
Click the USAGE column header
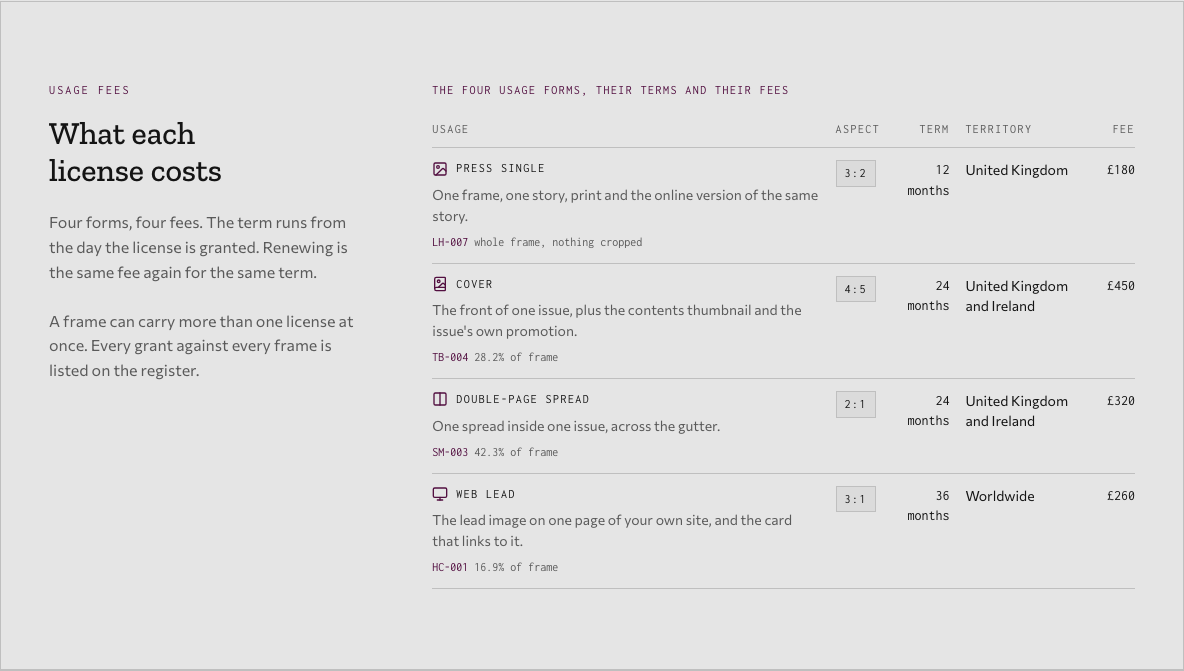tap(450, 129)
